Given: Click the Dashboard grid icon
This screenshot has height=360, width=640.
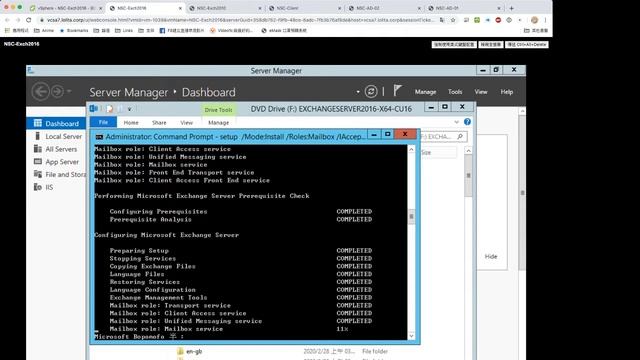Looking at the screenshot, I should [x=38, y=123].
